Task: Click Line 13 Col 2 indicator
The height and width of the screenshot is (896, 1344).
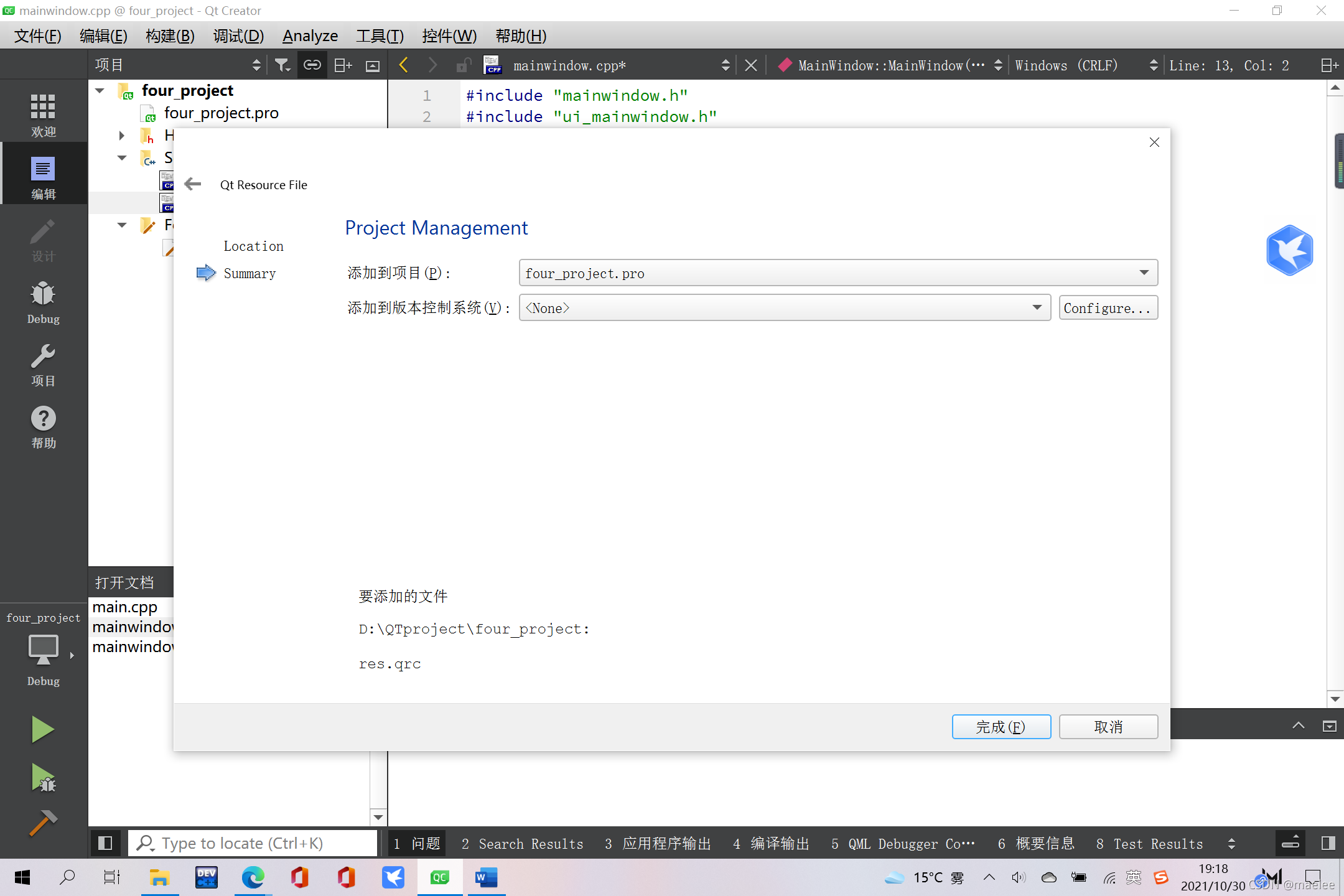Action: (1229, 65)
